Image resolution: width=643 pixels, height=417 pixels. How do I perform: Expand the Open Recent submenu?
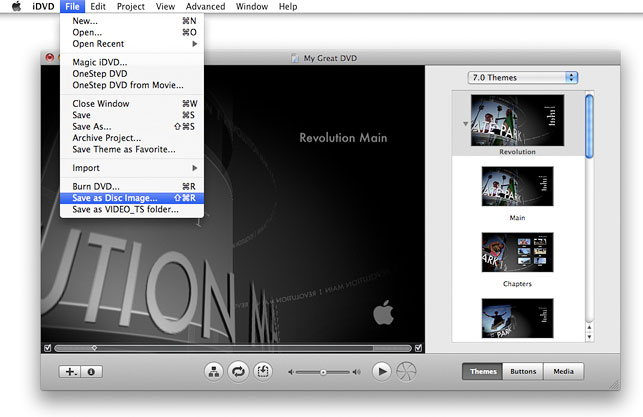point(132,44)
